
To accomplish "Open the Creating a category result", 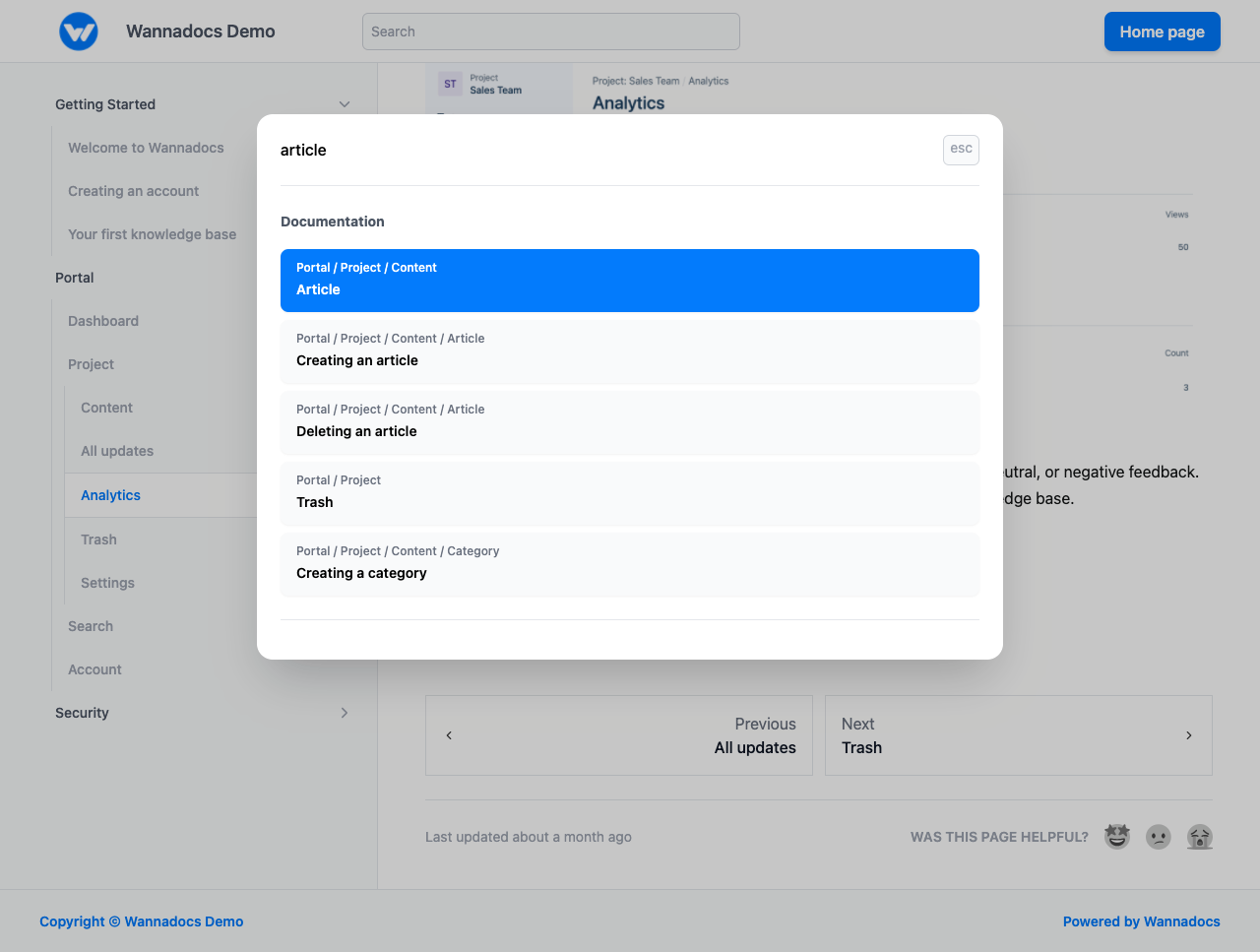I will coord(630,564).
